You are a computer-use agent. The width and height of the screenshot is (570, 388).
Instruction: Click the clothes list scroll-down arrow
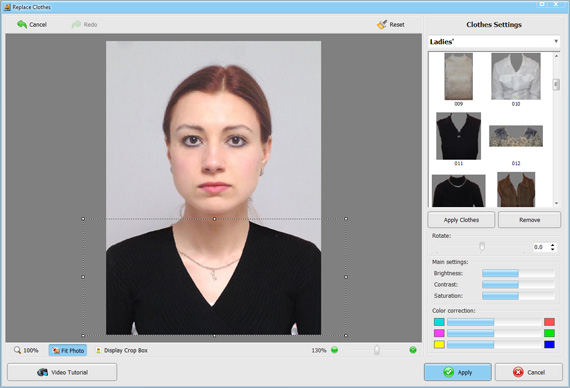pos(556,203)
